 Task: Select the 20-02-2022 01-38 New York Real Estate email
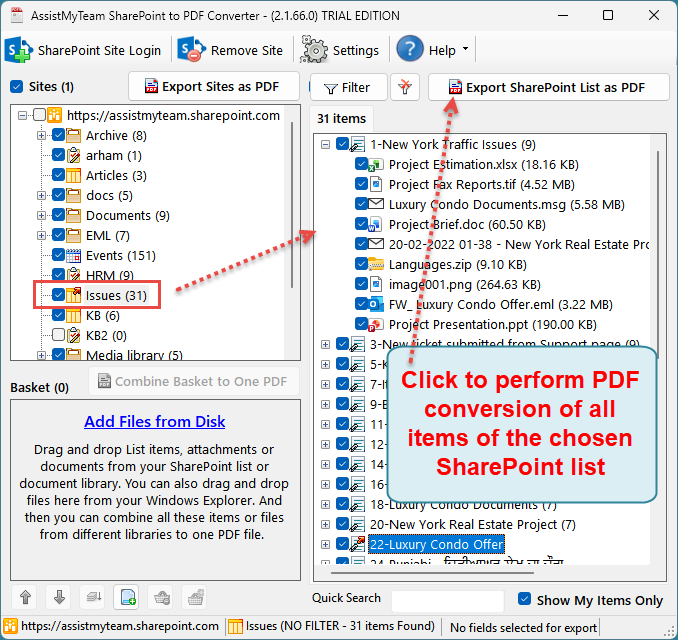(x=518, y=245)
